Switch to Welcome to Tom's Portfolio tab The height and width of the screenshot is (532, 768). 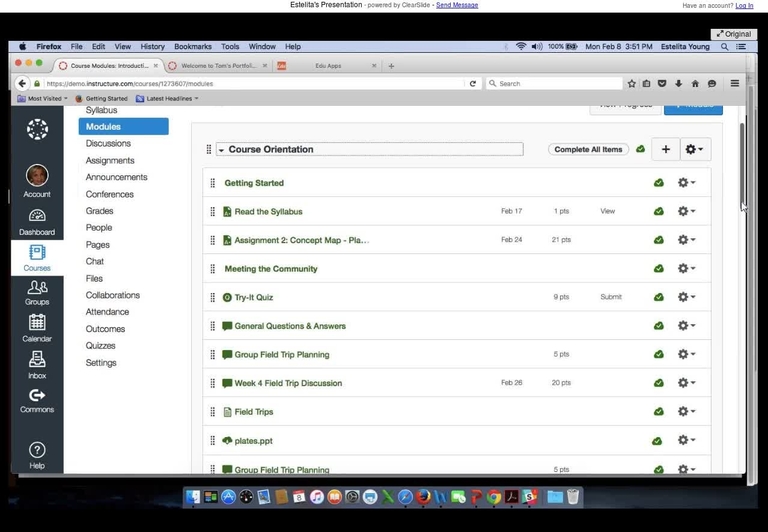click(218, 66)
